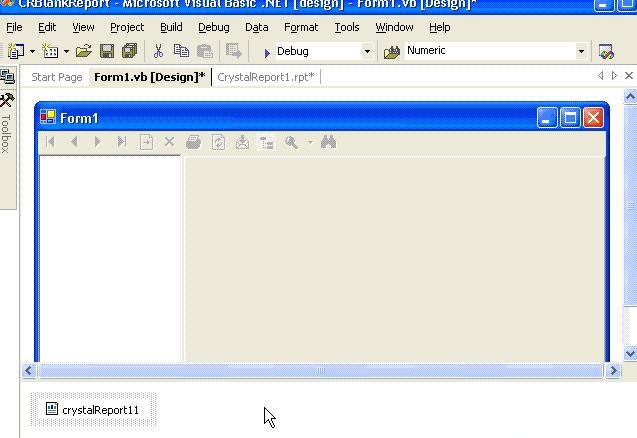Click the Refresh report icon
The image size is (637, 438).
coord(218,142)
